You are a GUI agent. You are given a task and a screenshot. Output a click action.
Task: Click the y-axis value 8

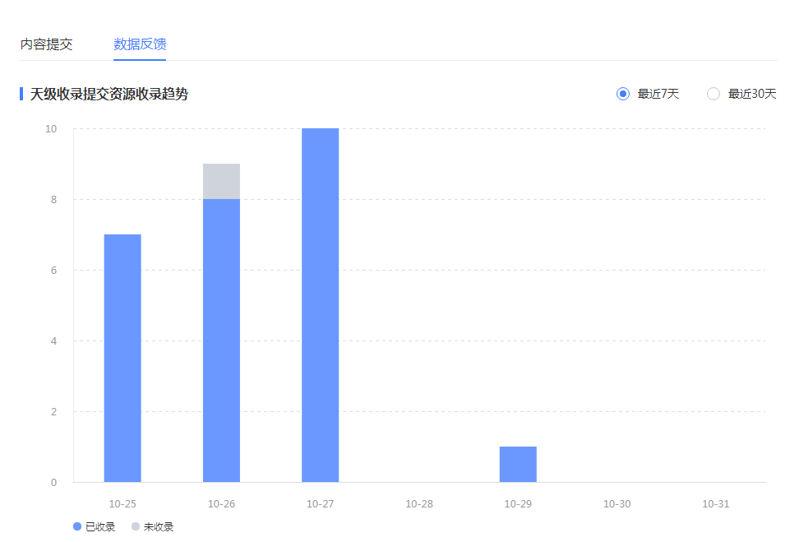coord(54,200)
